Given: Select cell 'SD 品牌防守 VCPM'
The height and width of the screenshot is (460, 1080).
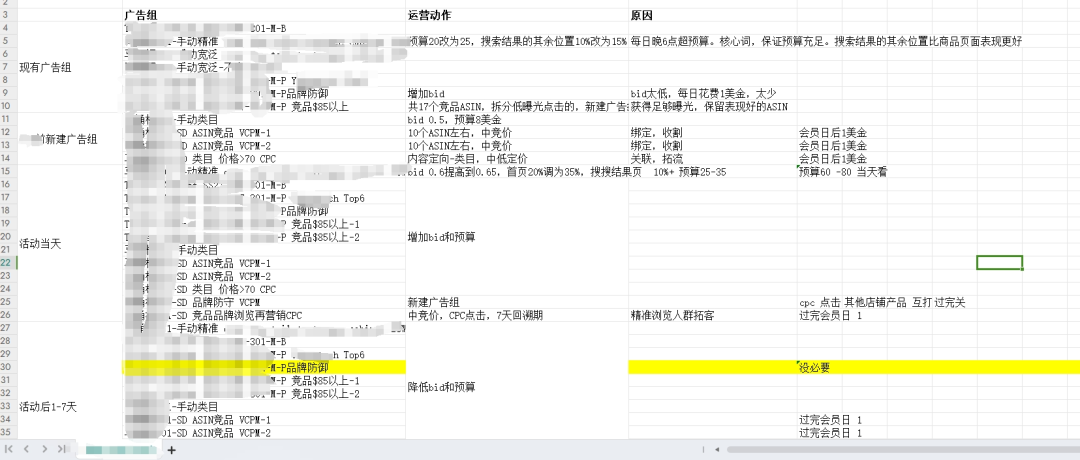Looking at the screenshot, I should [264, 302].
